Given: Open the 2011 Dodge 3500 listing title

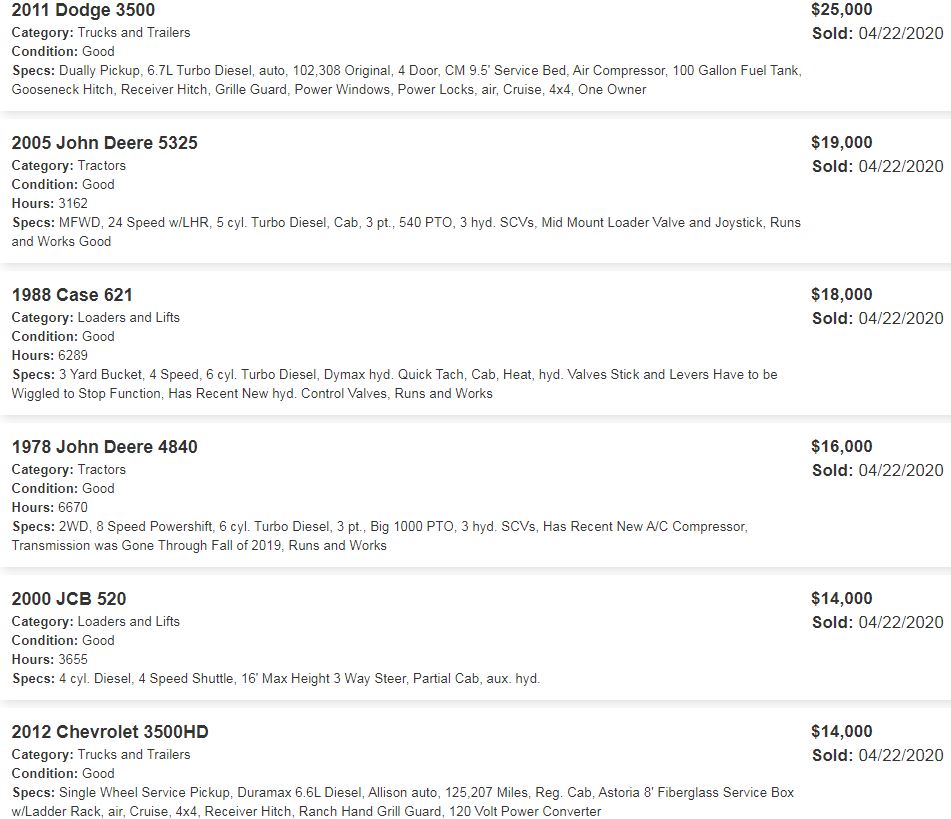Looking at the screenshot, I should (x=83, y=11).
